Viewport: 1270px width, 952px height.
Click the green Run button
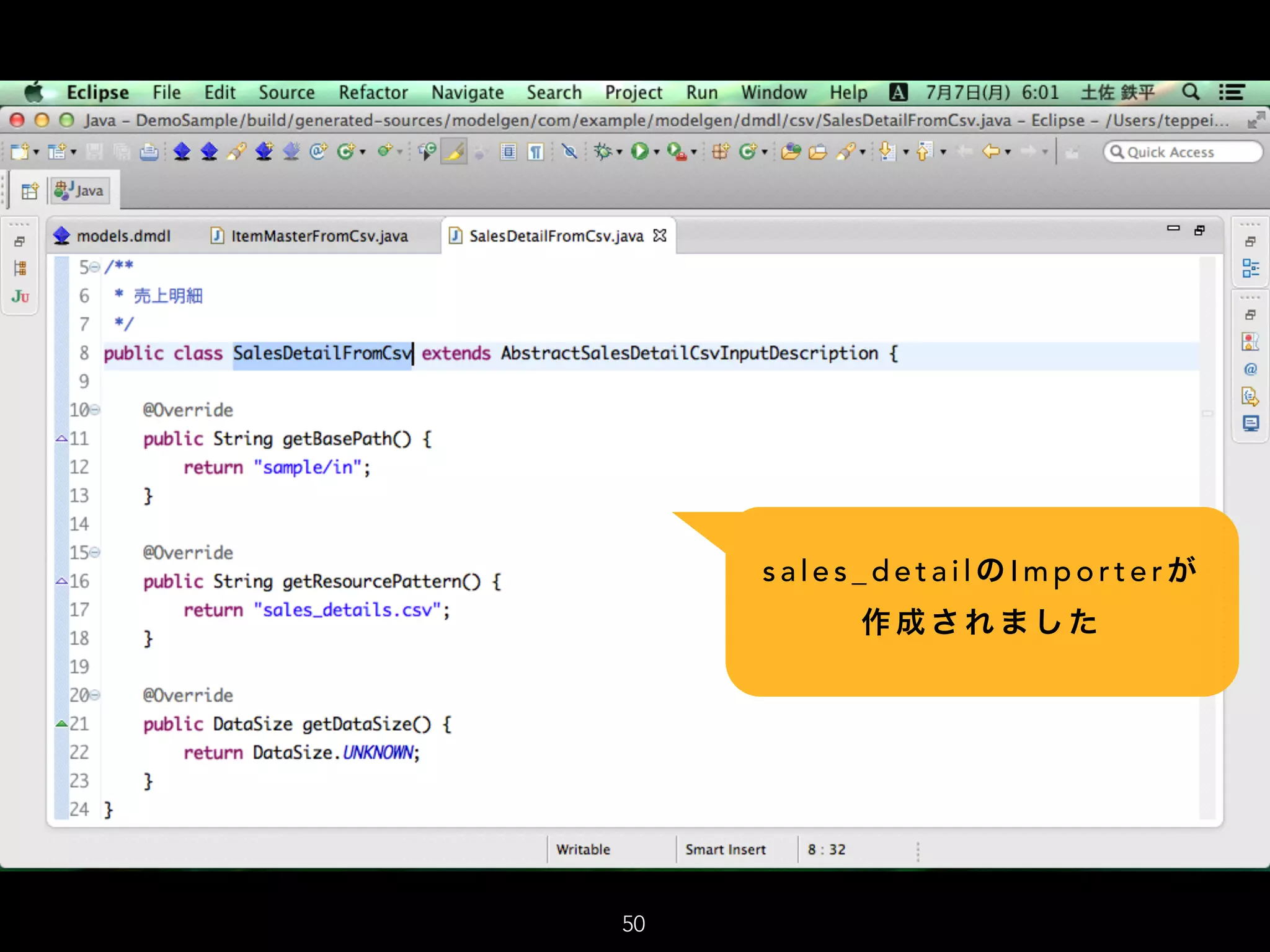tap(639, 151)
